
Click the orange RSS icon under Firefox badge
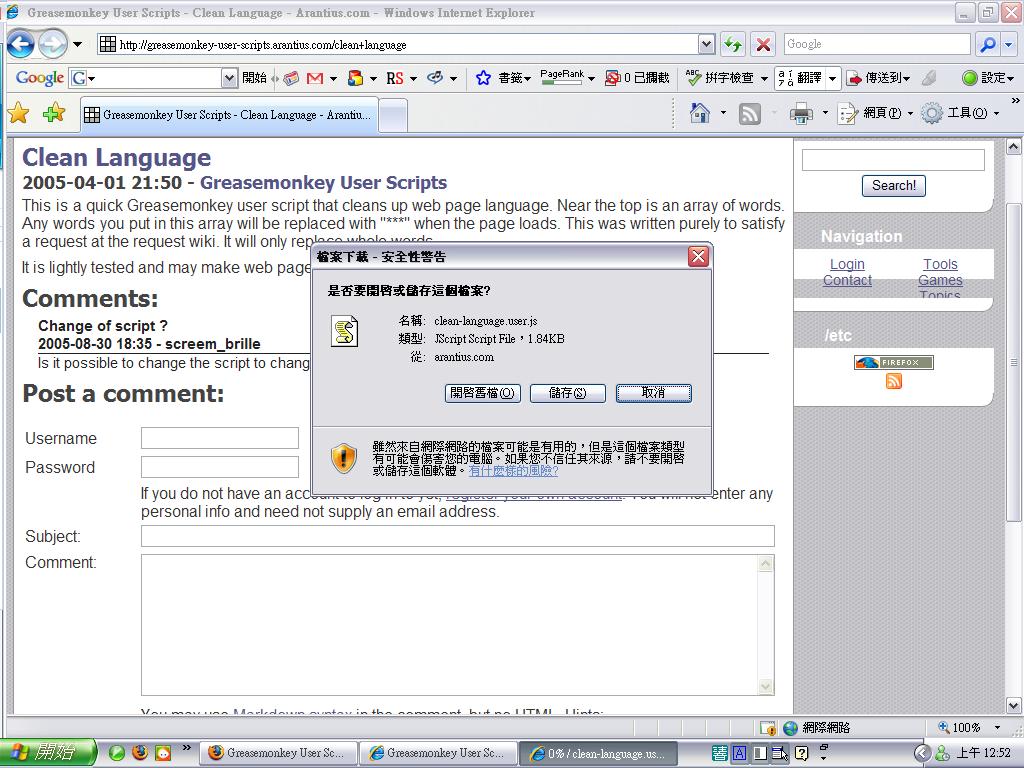coord(894,381)
